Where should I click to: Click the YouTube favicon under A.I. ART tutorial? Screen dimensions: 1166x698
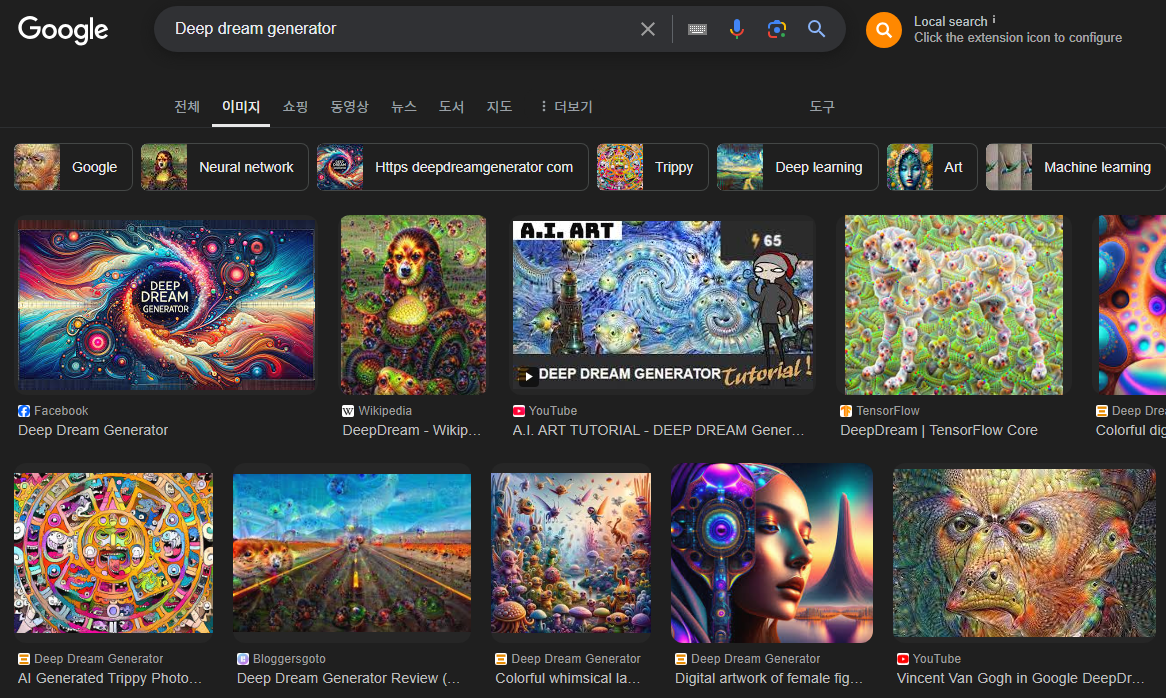click(x=519, y=411)
